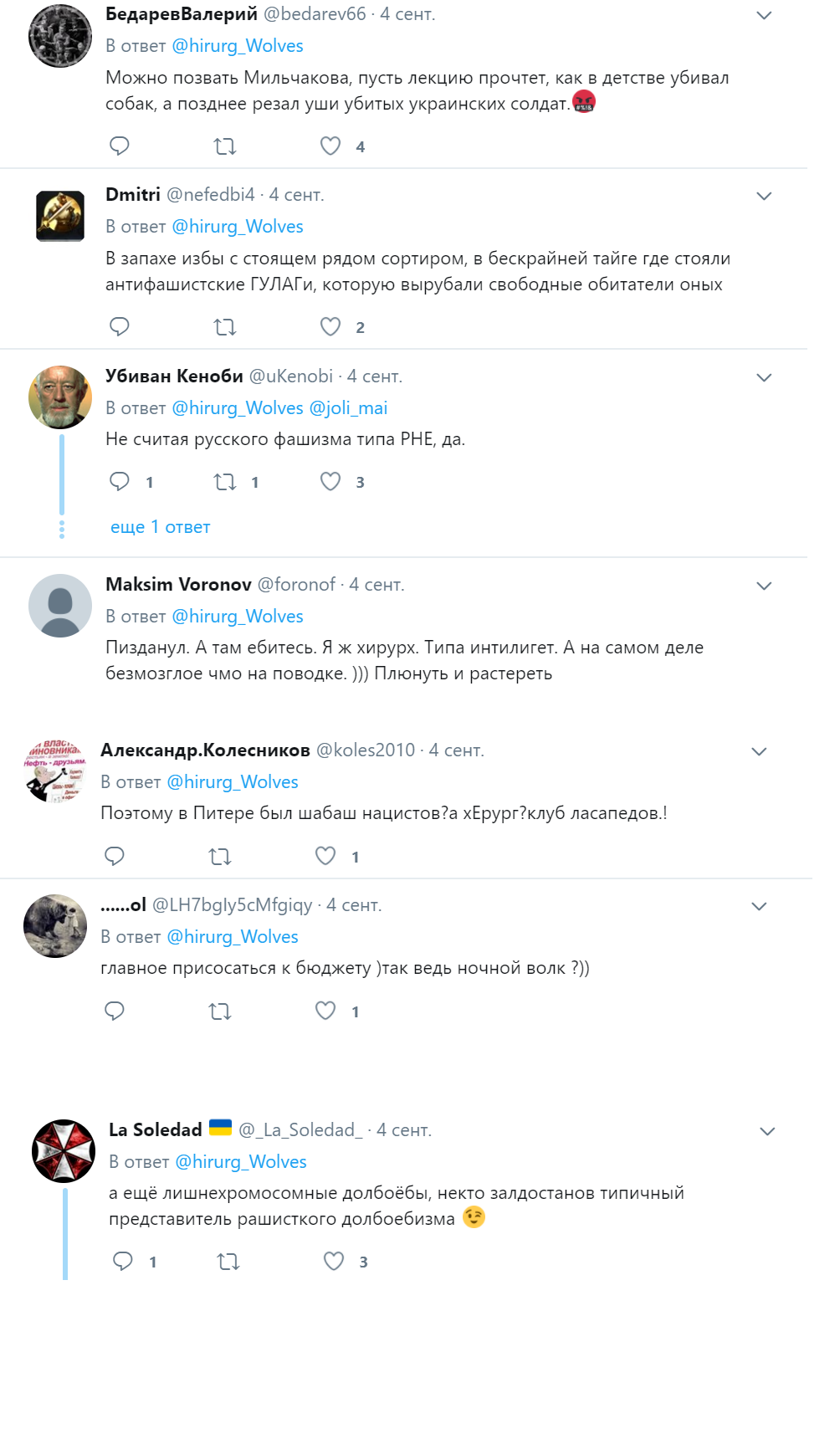Expand the options chevron on Maksim Voronov's tweet
The width and height of the screenshot is (840, 1439).
(764, 586)
